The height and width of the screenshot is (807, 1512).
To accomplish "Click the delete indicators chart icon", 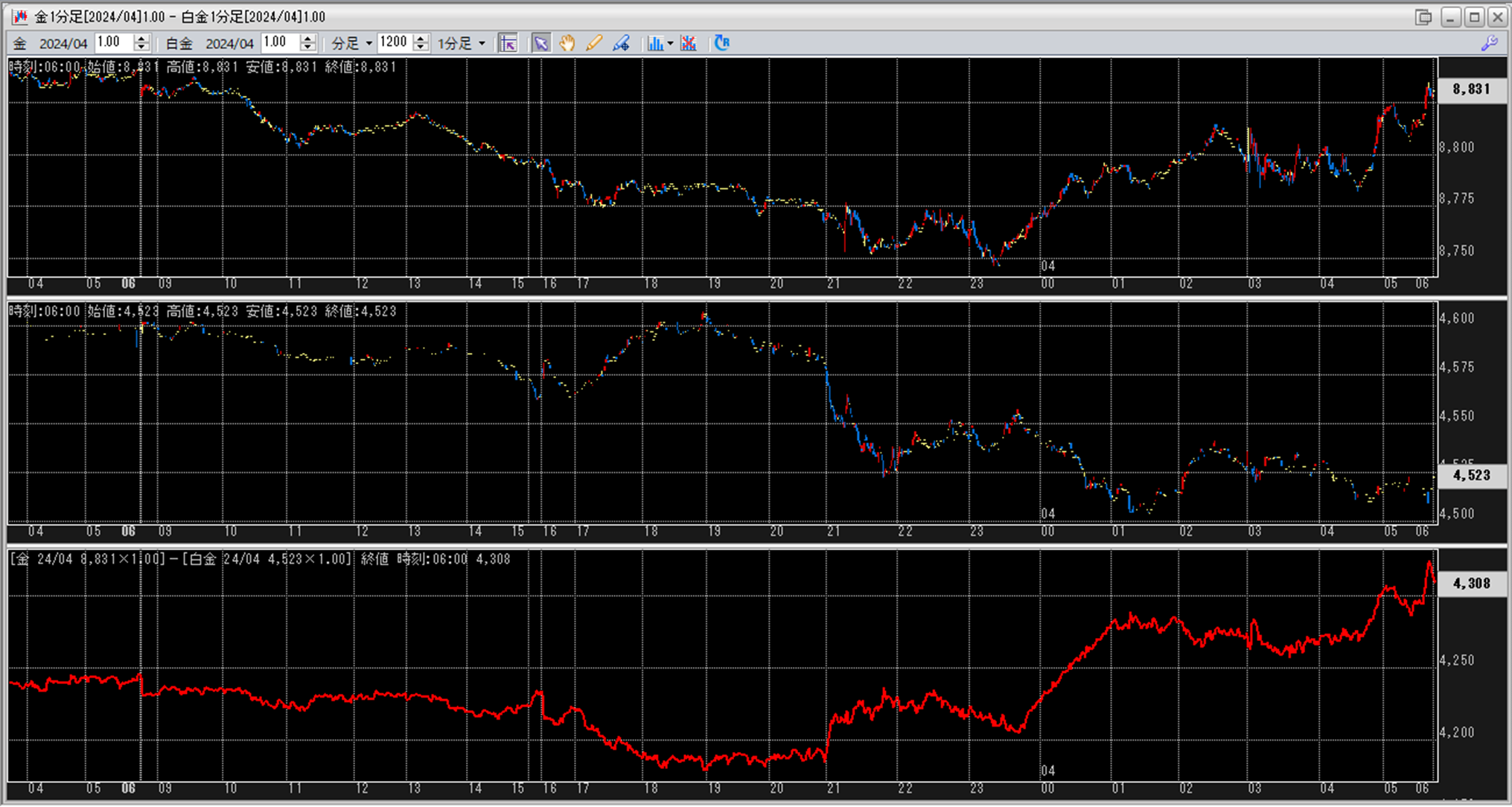I will (x=689, y=43).
